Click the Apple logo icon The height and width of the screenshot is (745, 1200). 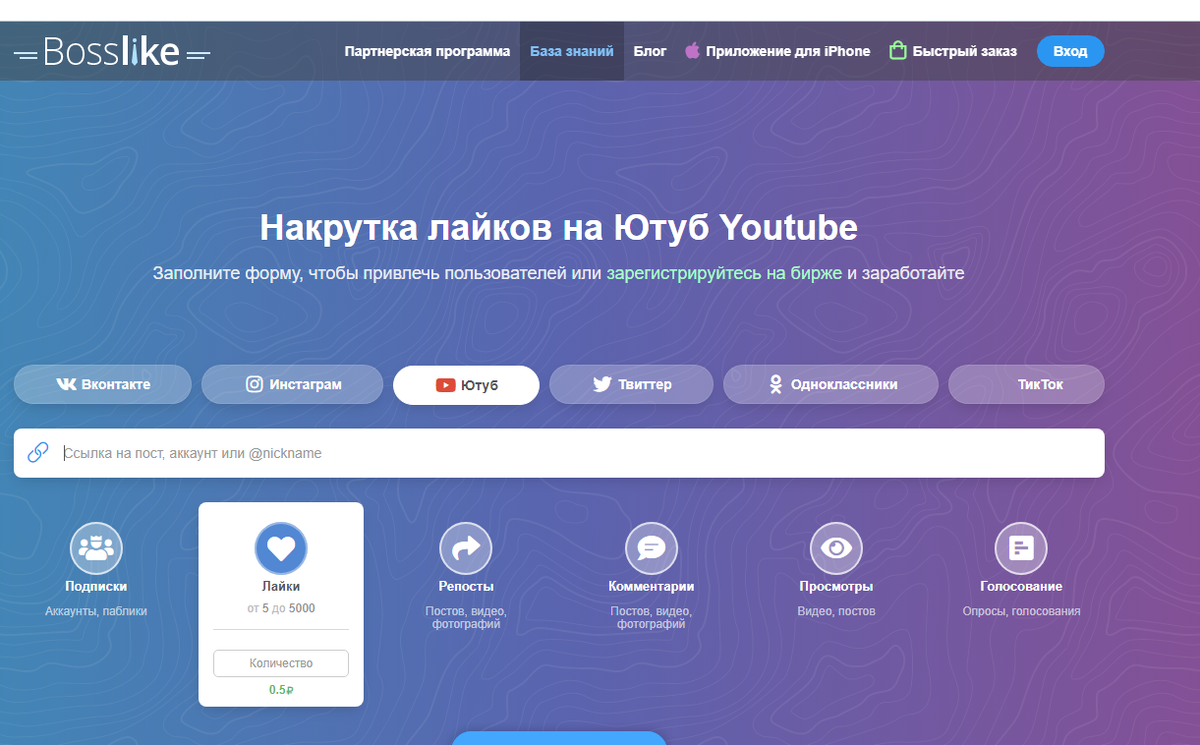[692, 50]
